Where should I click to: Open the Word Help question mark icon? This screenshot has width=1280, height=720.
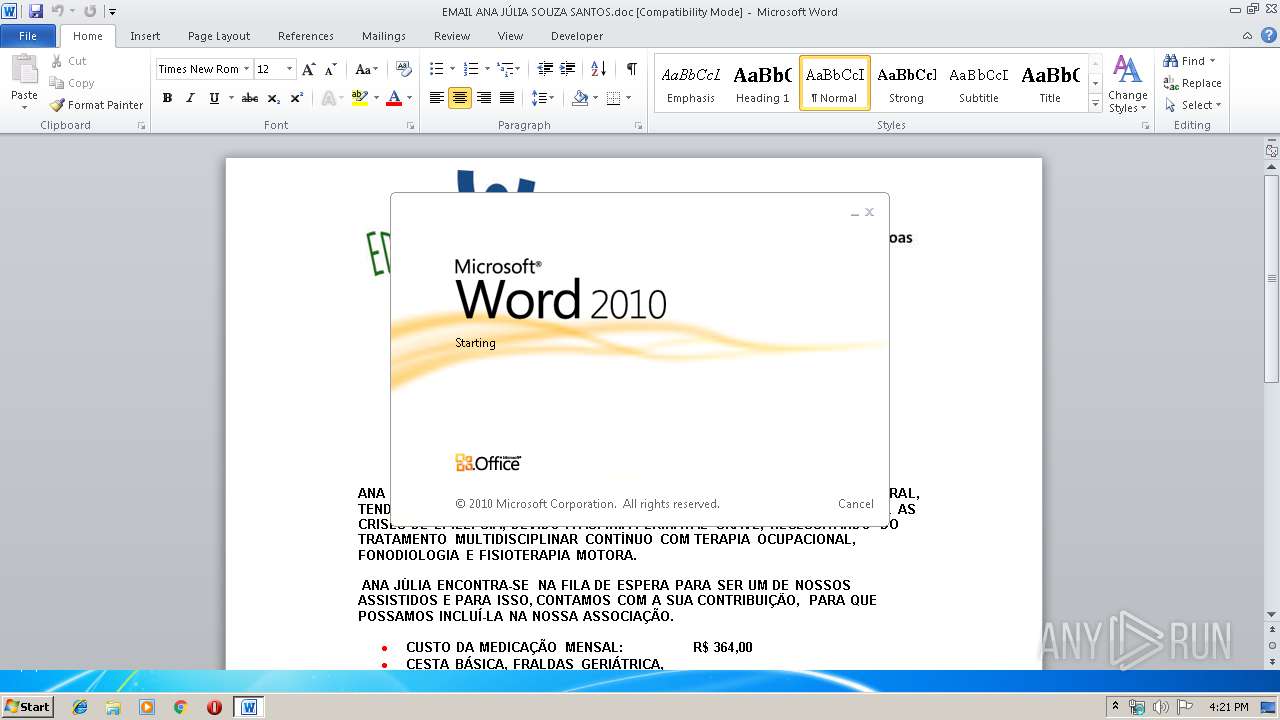click(x=1268, y=35)
